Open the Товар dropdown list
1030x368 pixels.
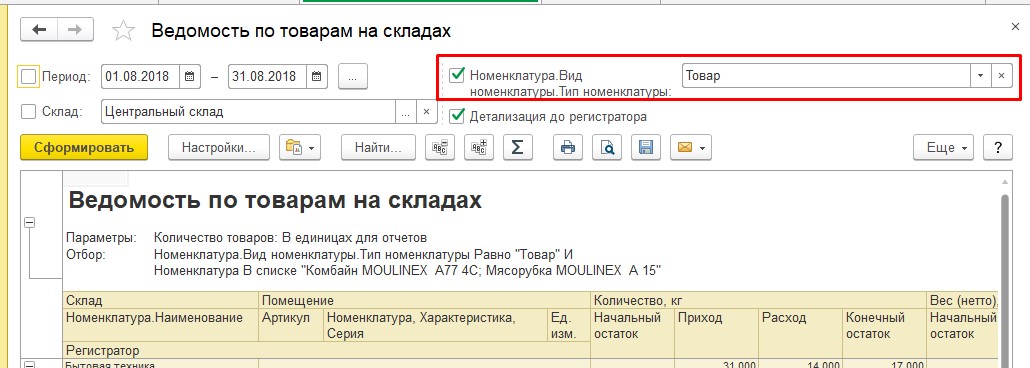[981, 76]
